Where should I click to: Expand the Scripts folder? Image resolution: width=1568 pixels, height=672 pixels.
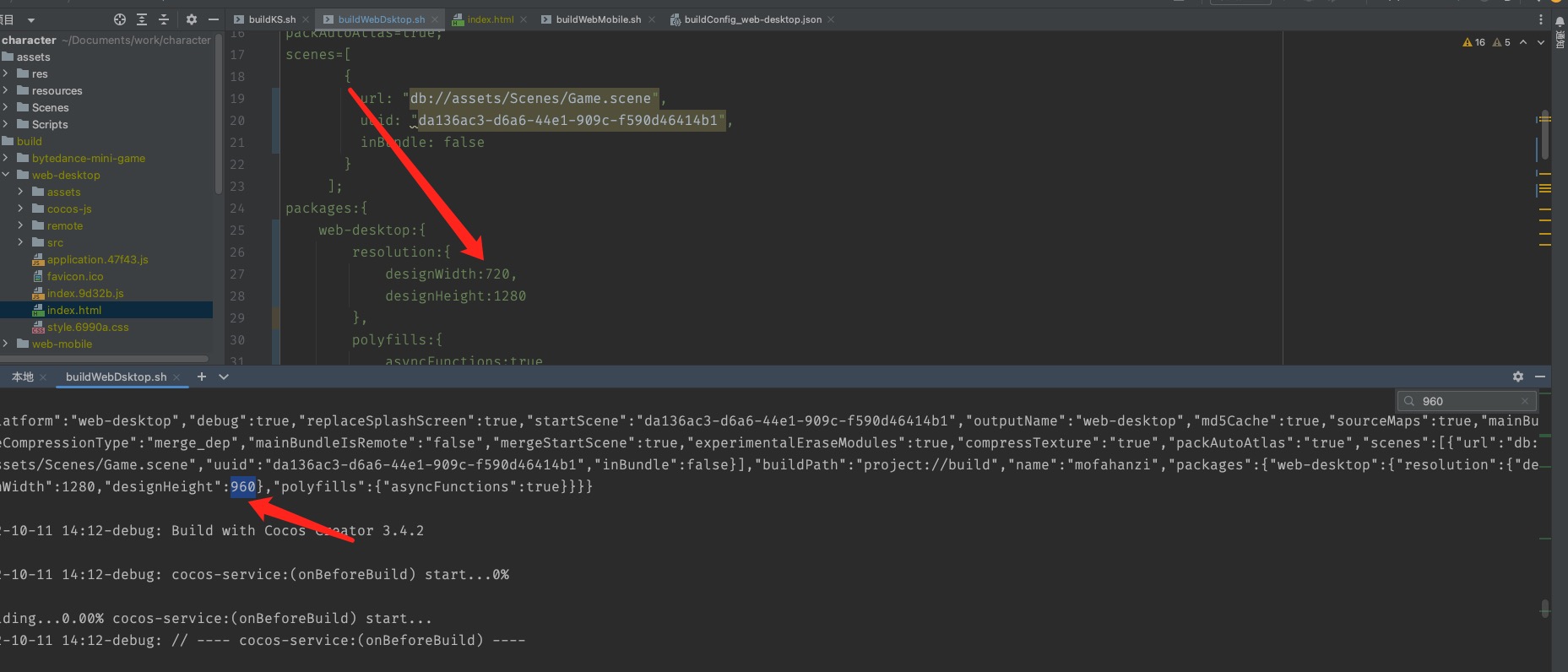click(x=6, y=124)
